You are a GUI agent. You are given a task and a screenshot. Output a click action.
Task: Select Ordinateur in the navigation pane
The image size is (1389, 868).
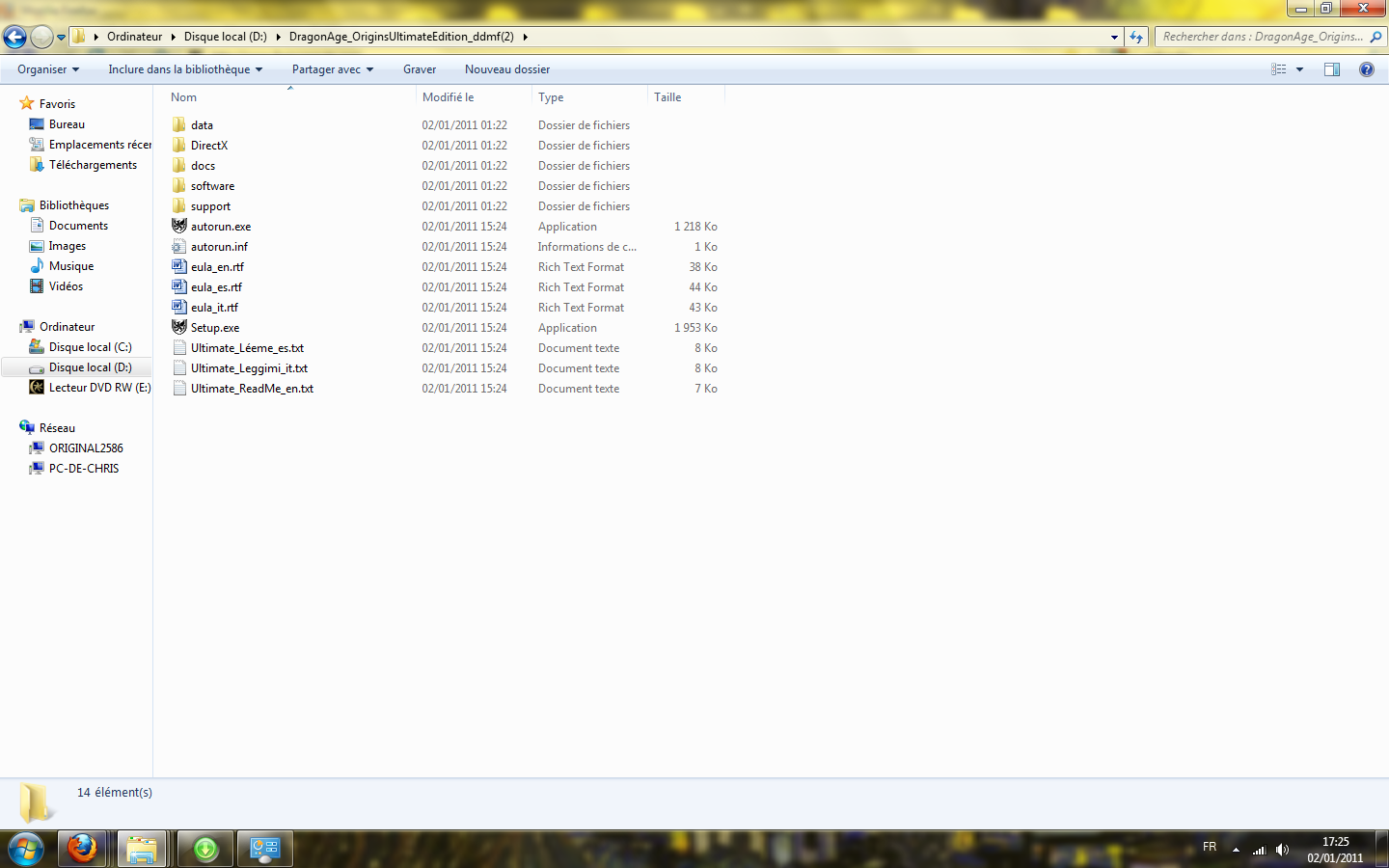point(67,327)
